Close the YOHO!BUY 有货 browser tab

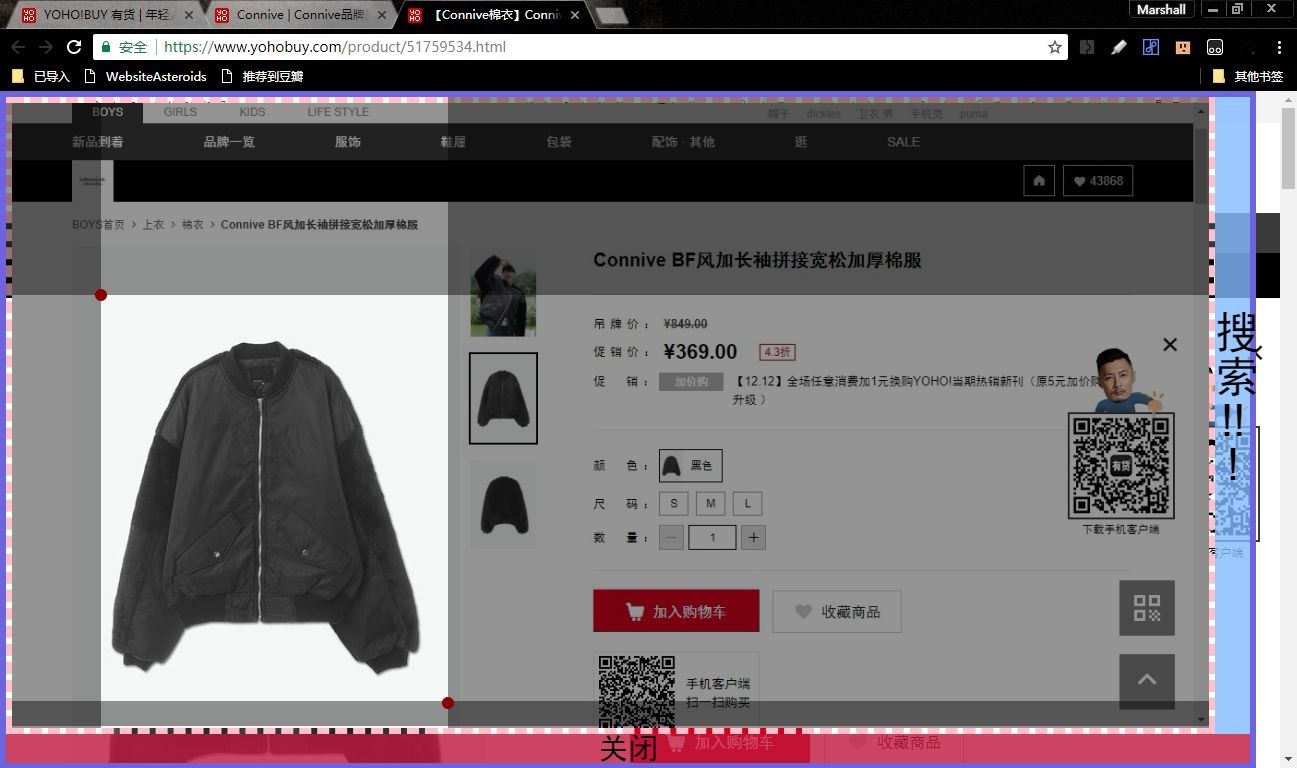(188, 15)
